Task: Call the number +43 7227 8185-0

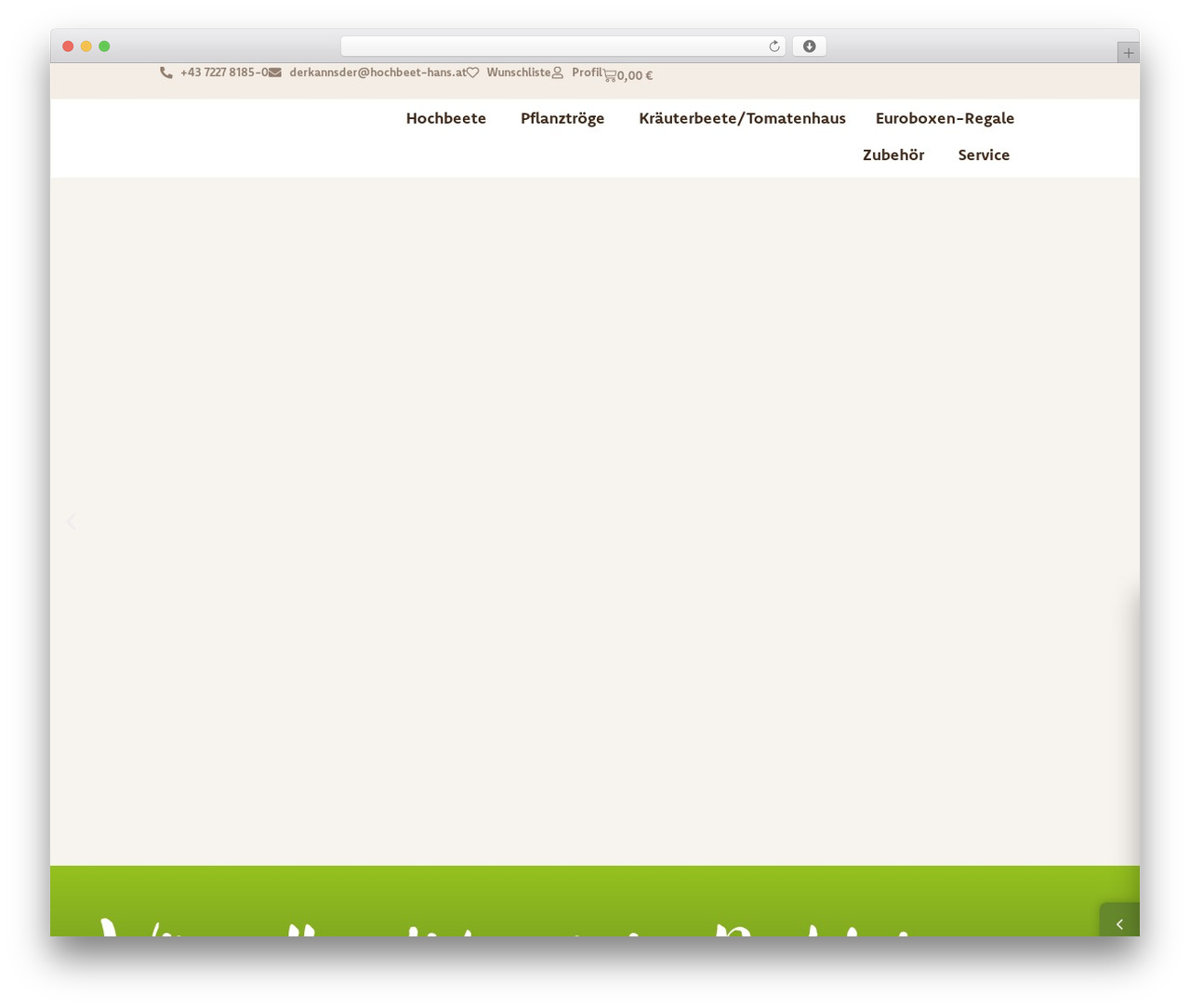Action: point(224,73)
